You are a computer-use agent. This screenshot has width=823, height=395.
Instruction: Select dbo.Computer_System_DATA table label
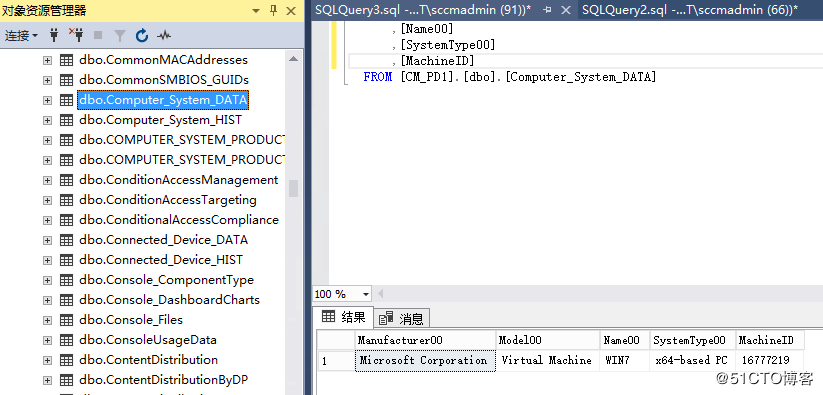coord(163,100)
